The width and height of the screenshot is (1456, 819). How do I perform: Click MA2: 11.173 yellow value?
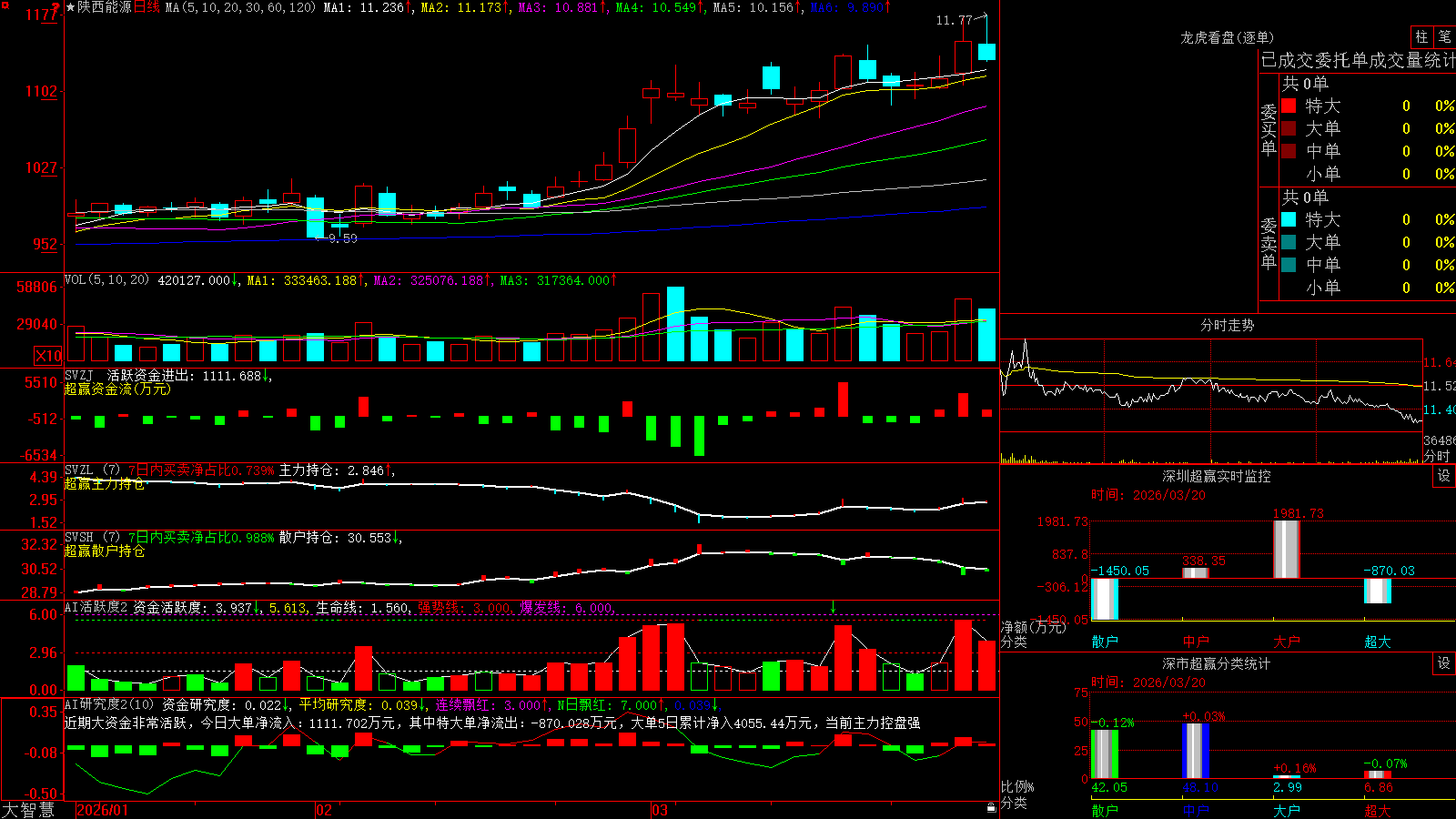(x=461, y=7)
